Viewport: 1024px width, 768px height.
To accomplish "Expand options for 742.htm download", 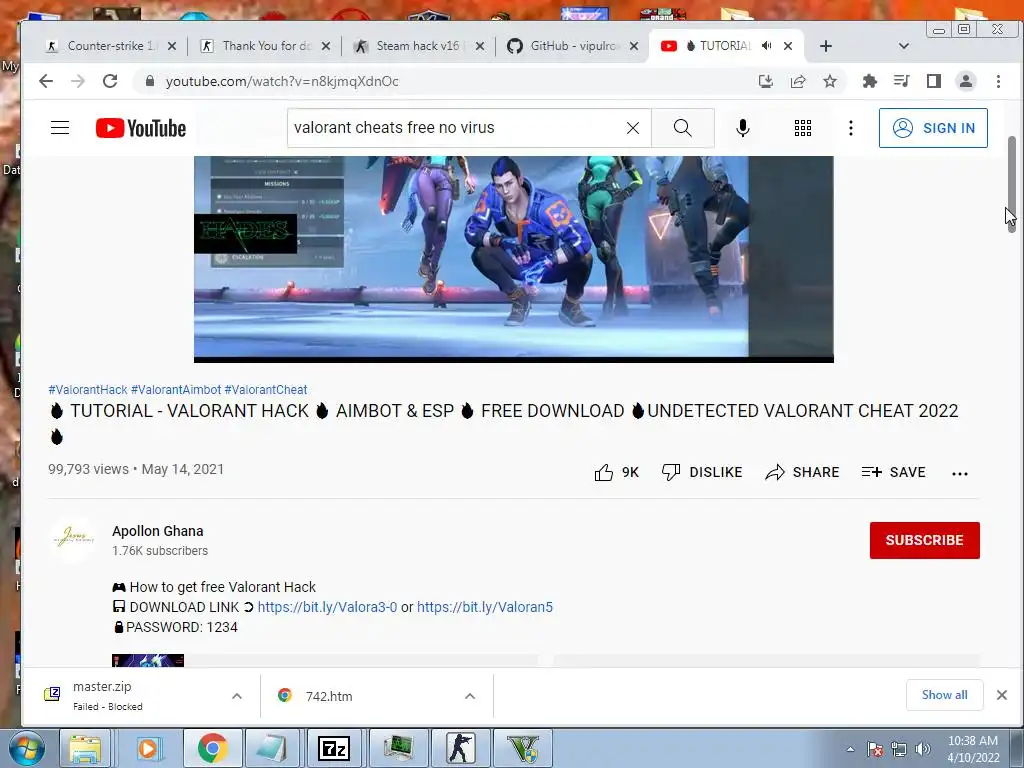I will click(x=470, y=696).
